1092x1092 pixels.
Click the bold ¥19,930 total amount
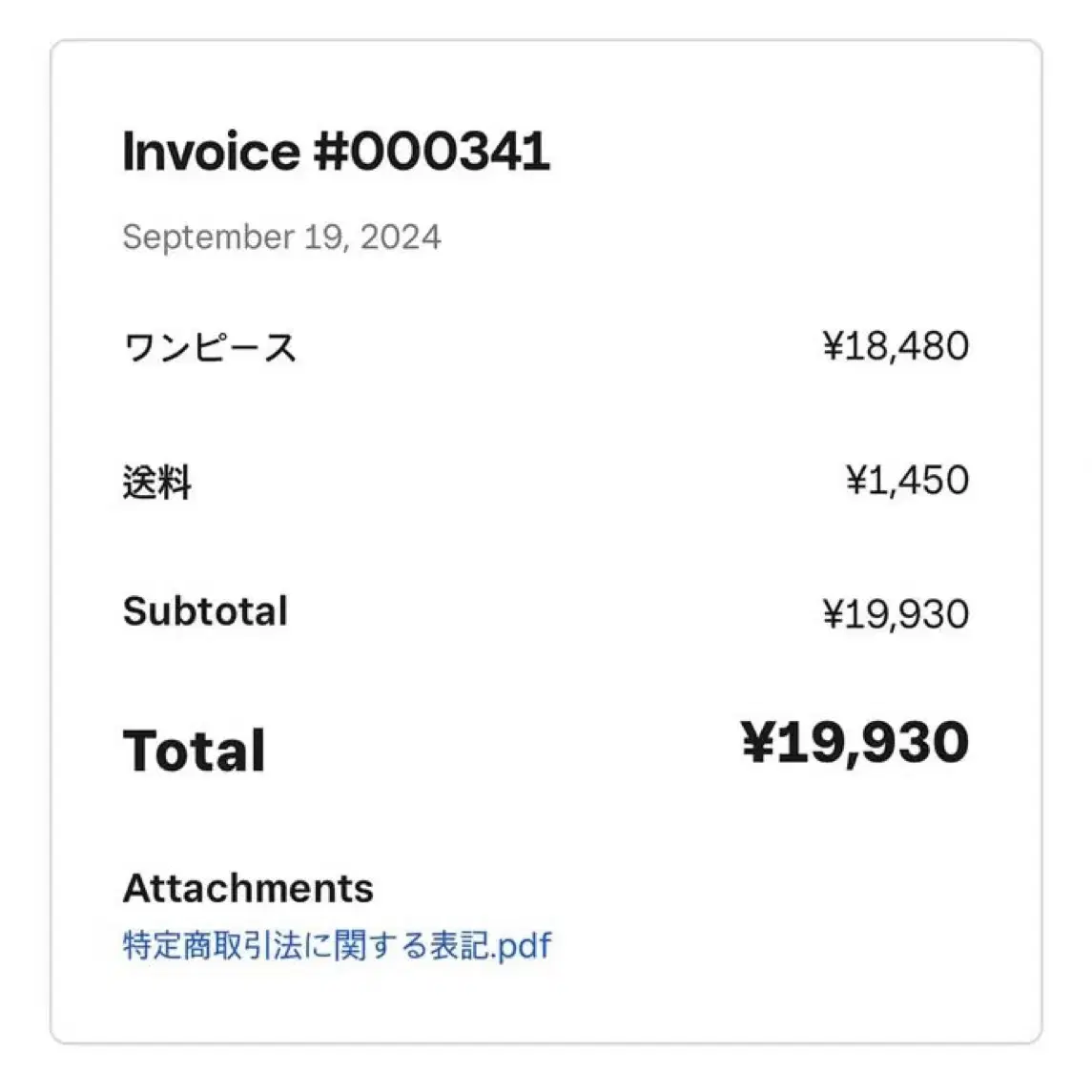coord(855,743)
